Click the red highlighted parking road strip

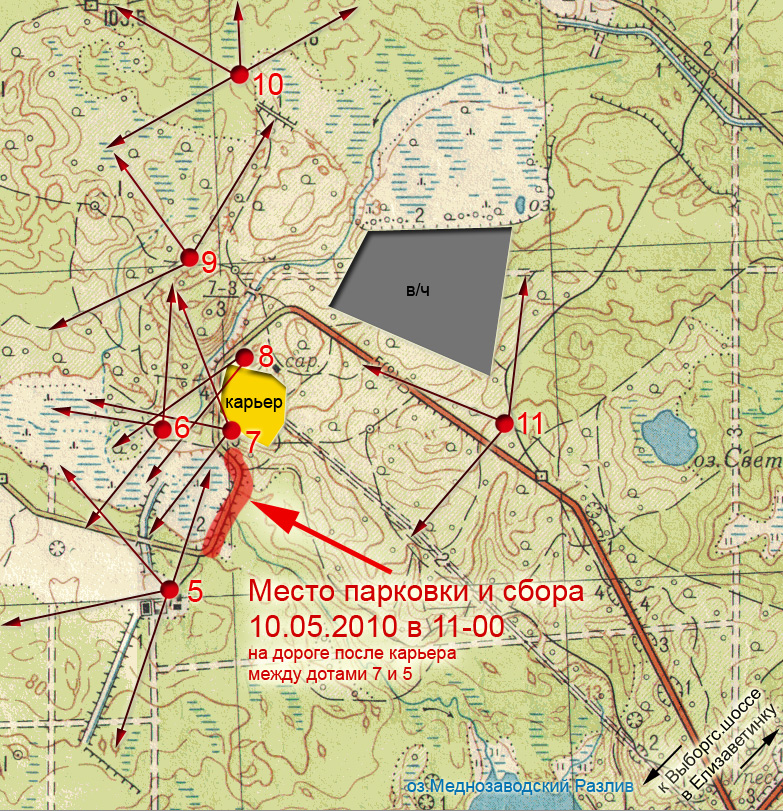click(230, 502)
